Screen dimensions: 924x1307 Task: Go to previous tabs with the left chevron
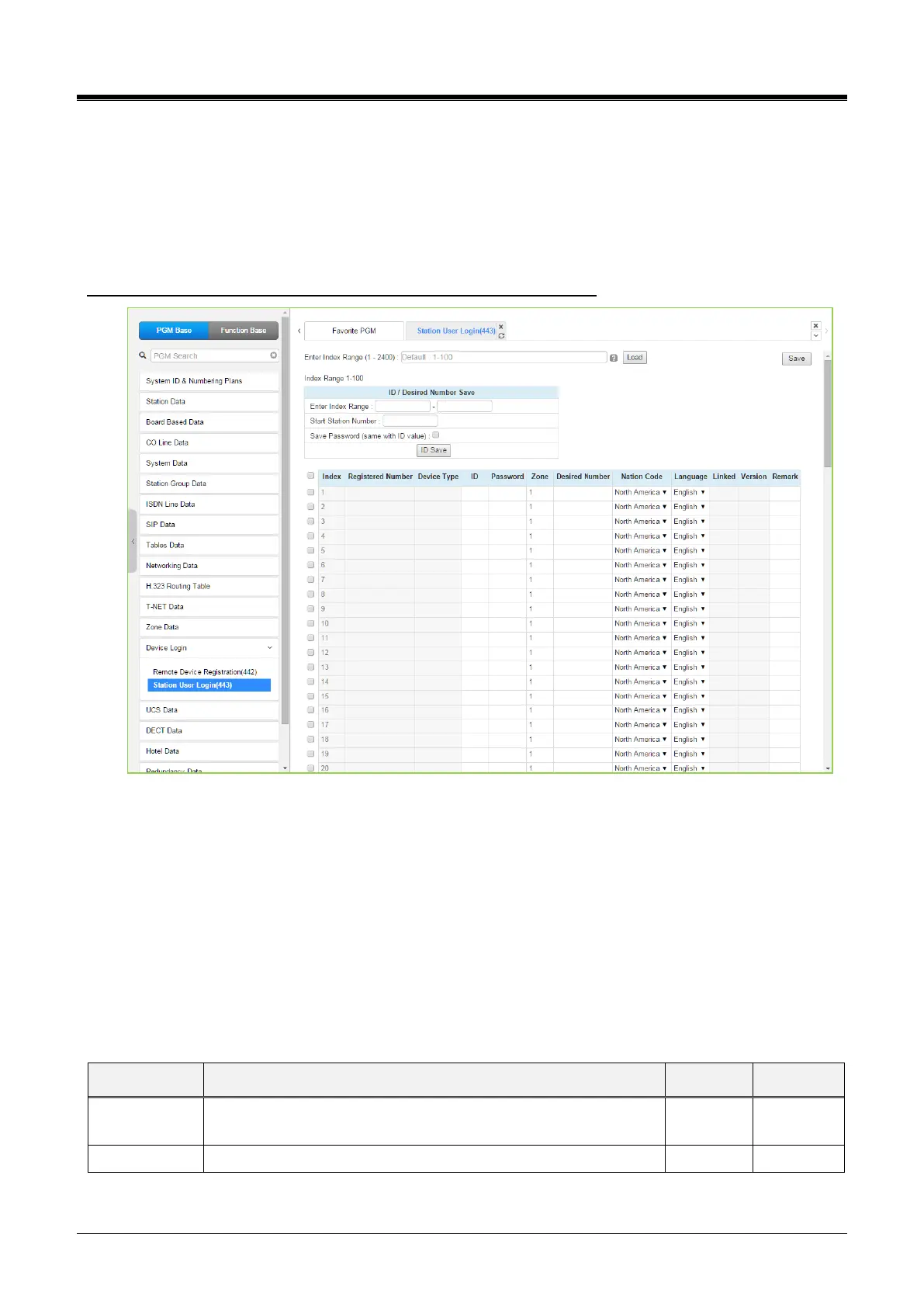299,331
